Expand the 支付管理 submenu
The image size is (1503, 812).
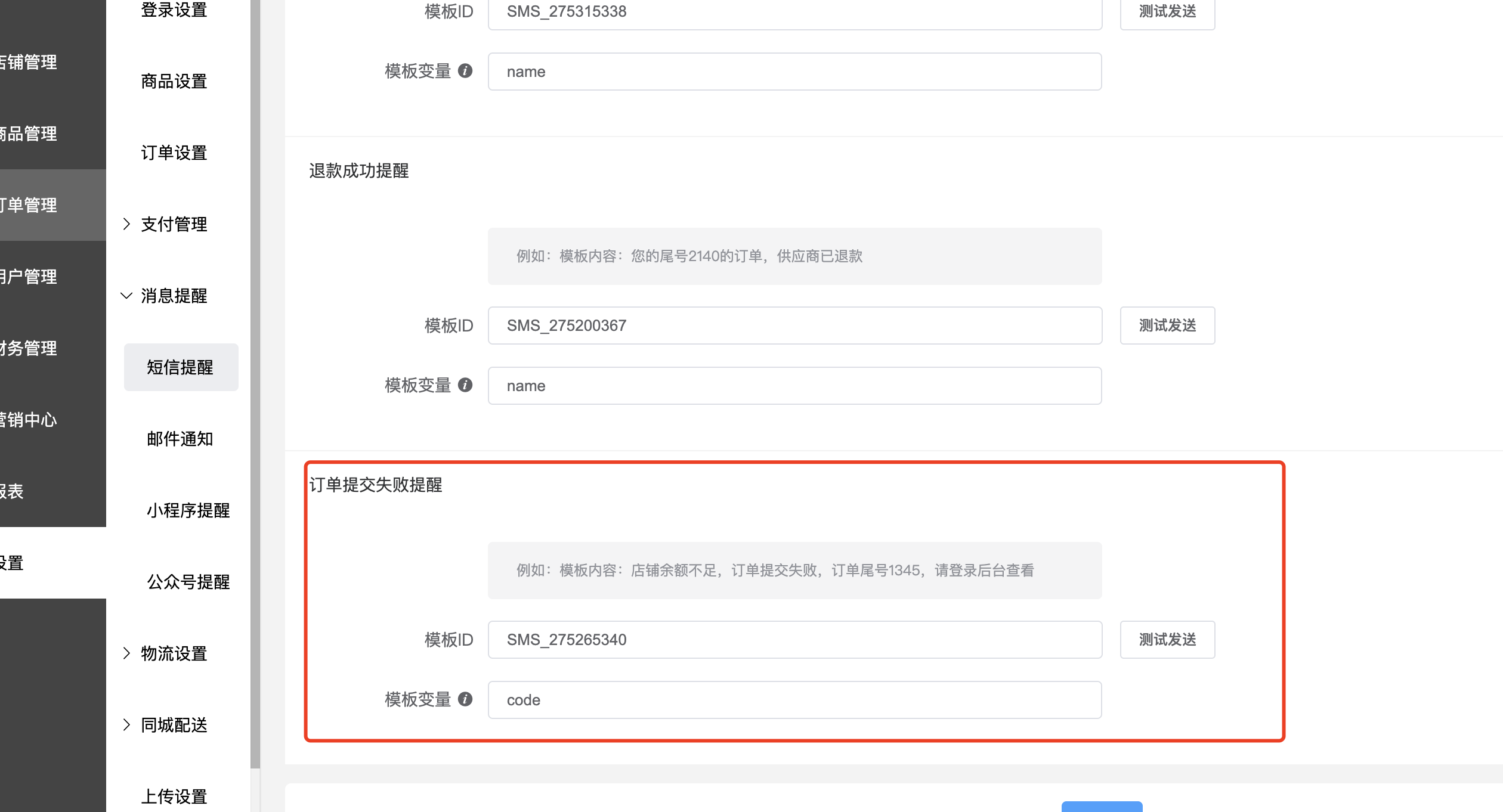pos(173,224)
